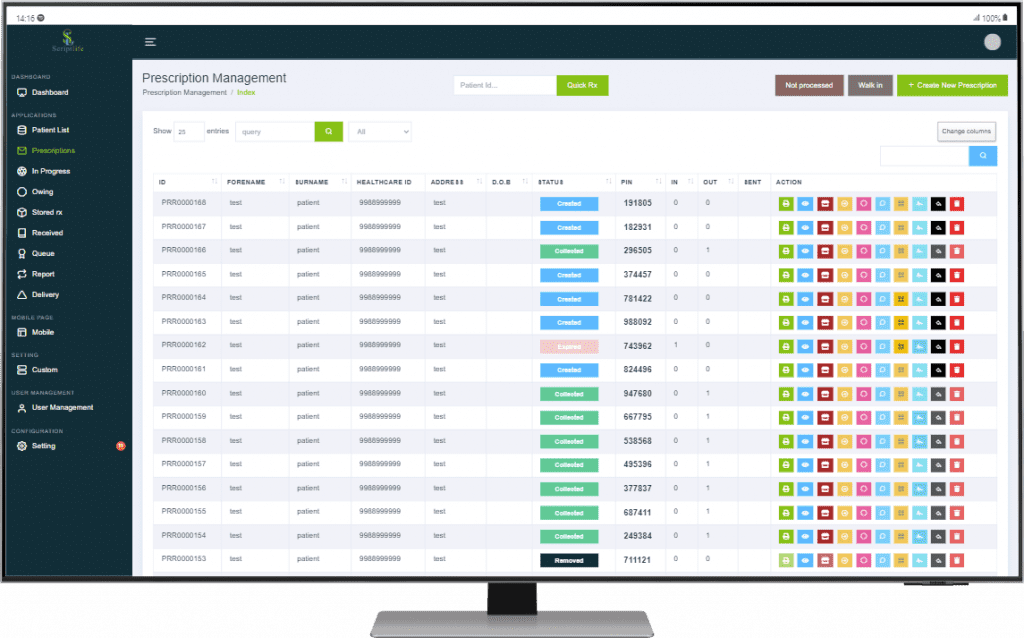Open the 'All' filter dropdown
Screen dimensions: 1024x638
tap(379, 132)
